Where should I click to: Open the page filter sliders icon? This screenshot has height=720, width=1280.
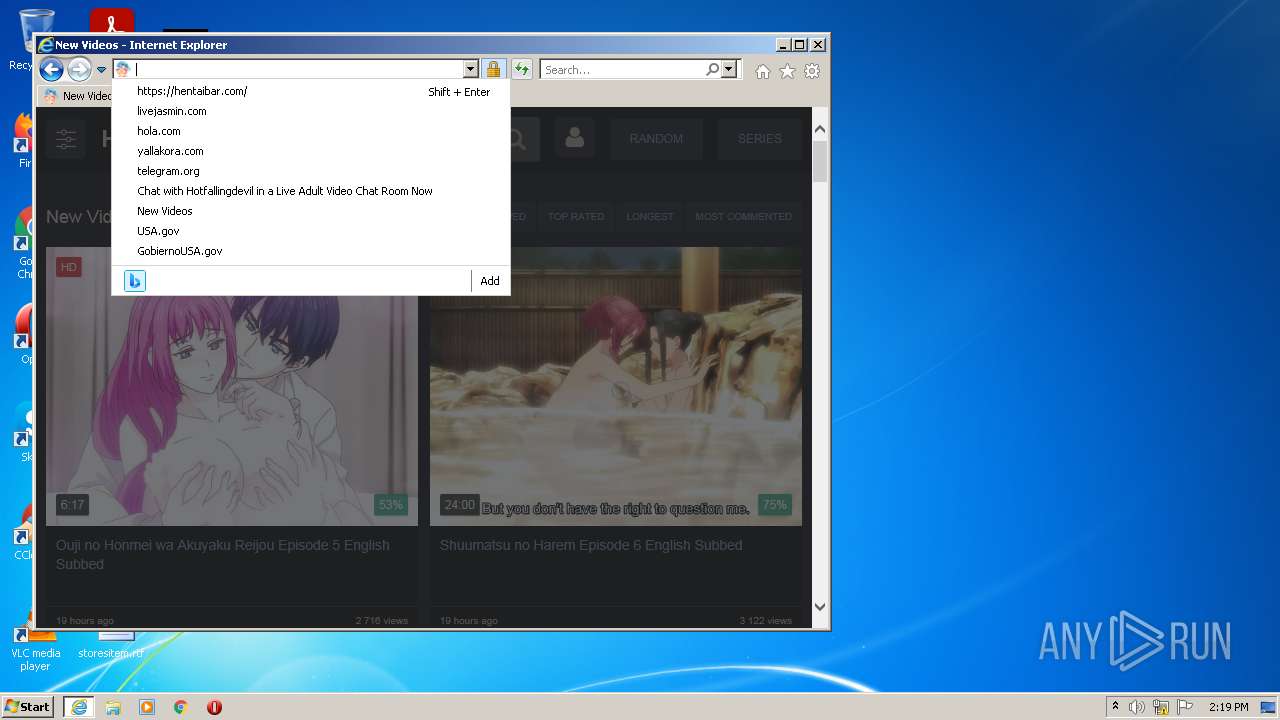[x=66, y=139]
